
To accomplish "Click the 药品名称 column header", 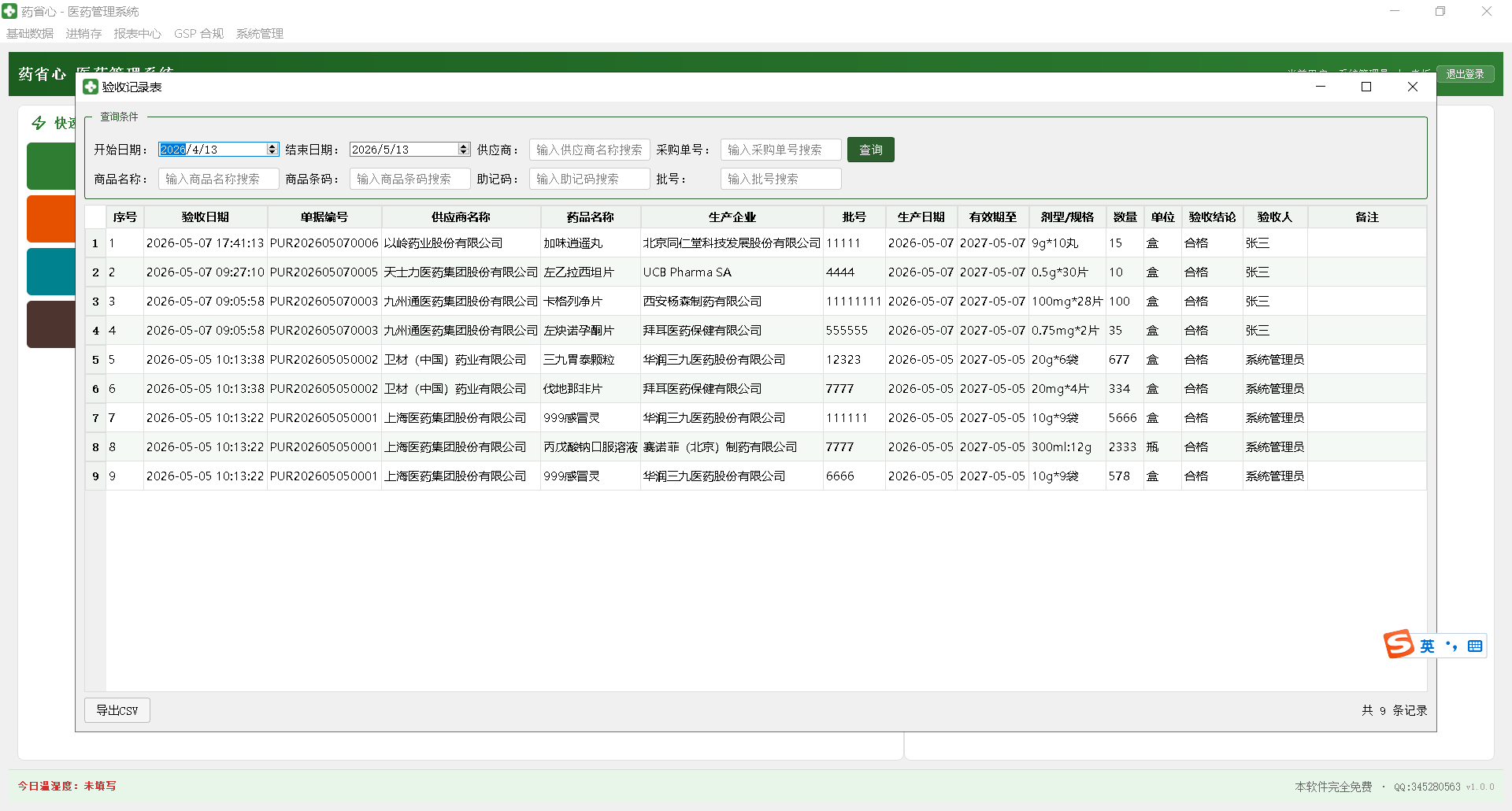I will [590, 217].
